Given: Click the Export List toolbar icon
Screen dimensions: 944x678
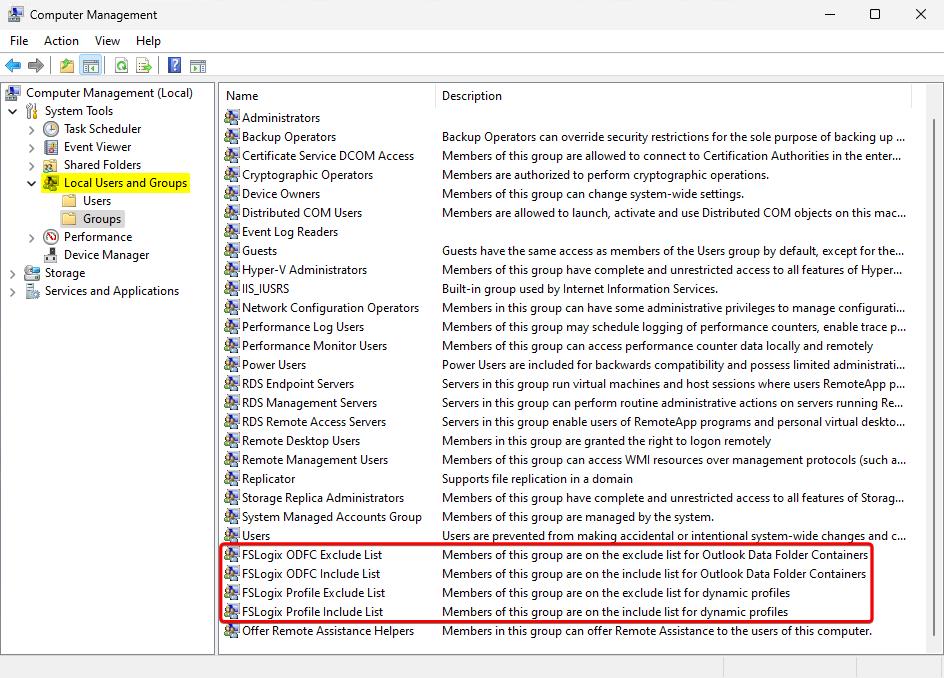Looking at the screenshot, I should point(144,66).
